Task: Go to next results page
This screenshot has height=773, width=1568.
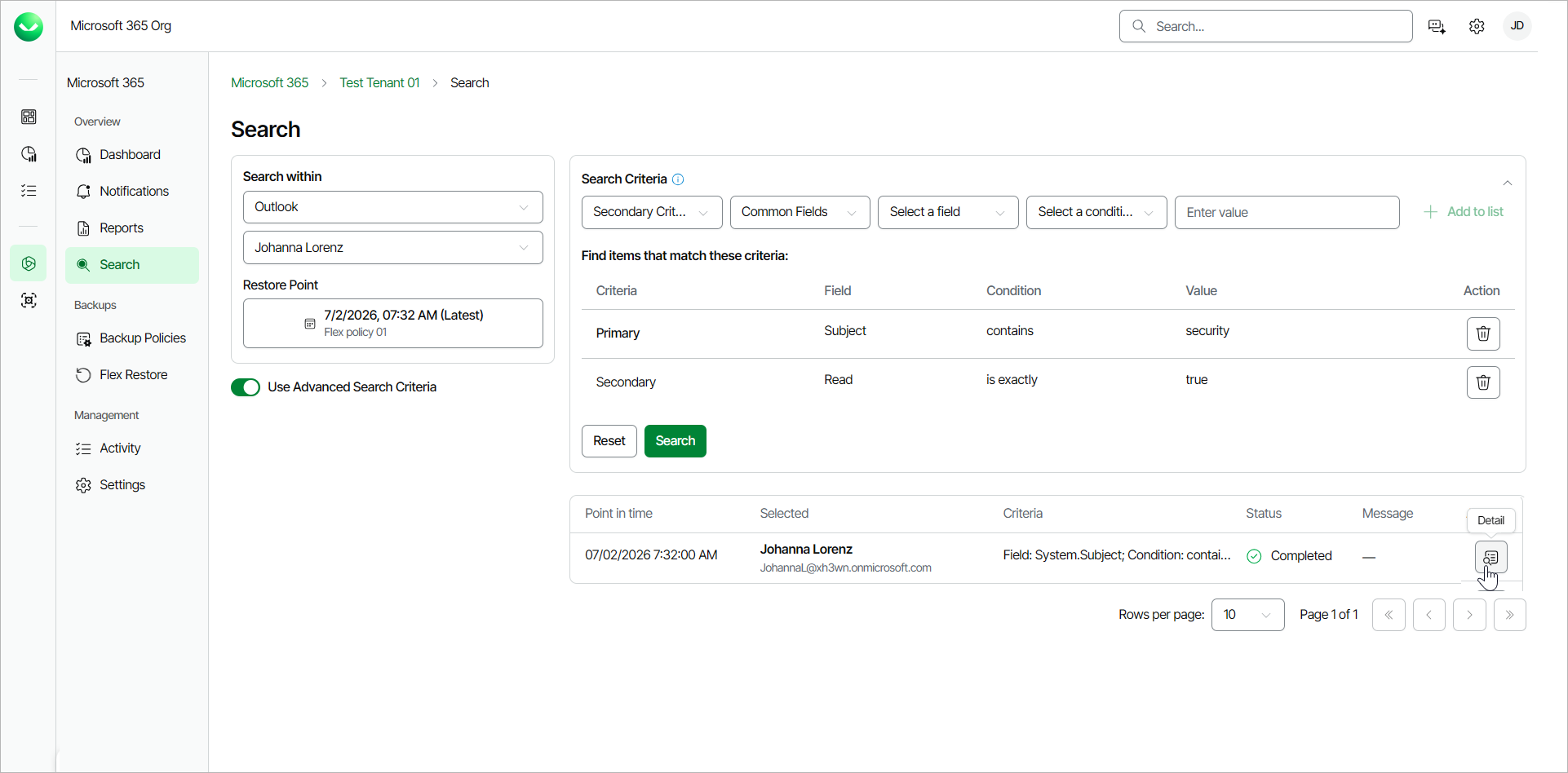Action: pos(1469,615)
